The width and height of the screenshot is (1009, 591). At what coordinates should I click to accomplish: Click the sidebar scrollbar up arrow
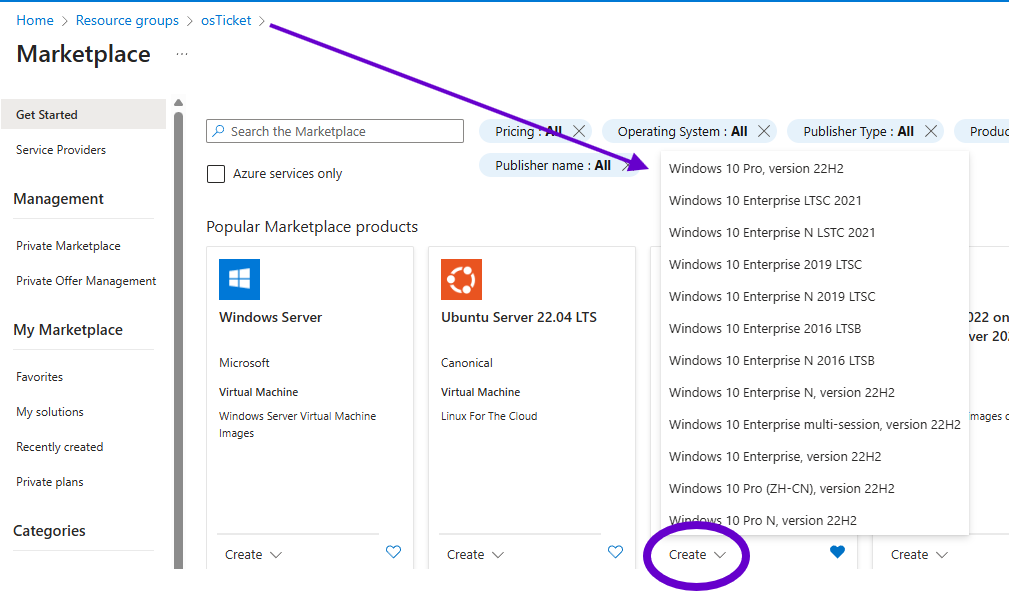tap(178, 102)
